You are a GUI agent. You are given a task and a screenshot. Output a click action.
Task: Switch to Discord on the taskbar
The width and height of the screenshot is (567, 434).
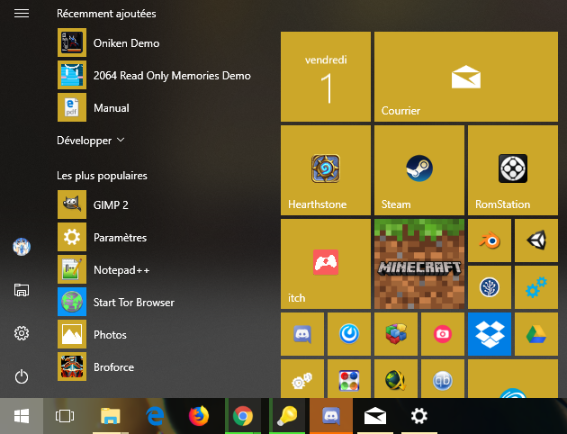click(x=331, y=416)
